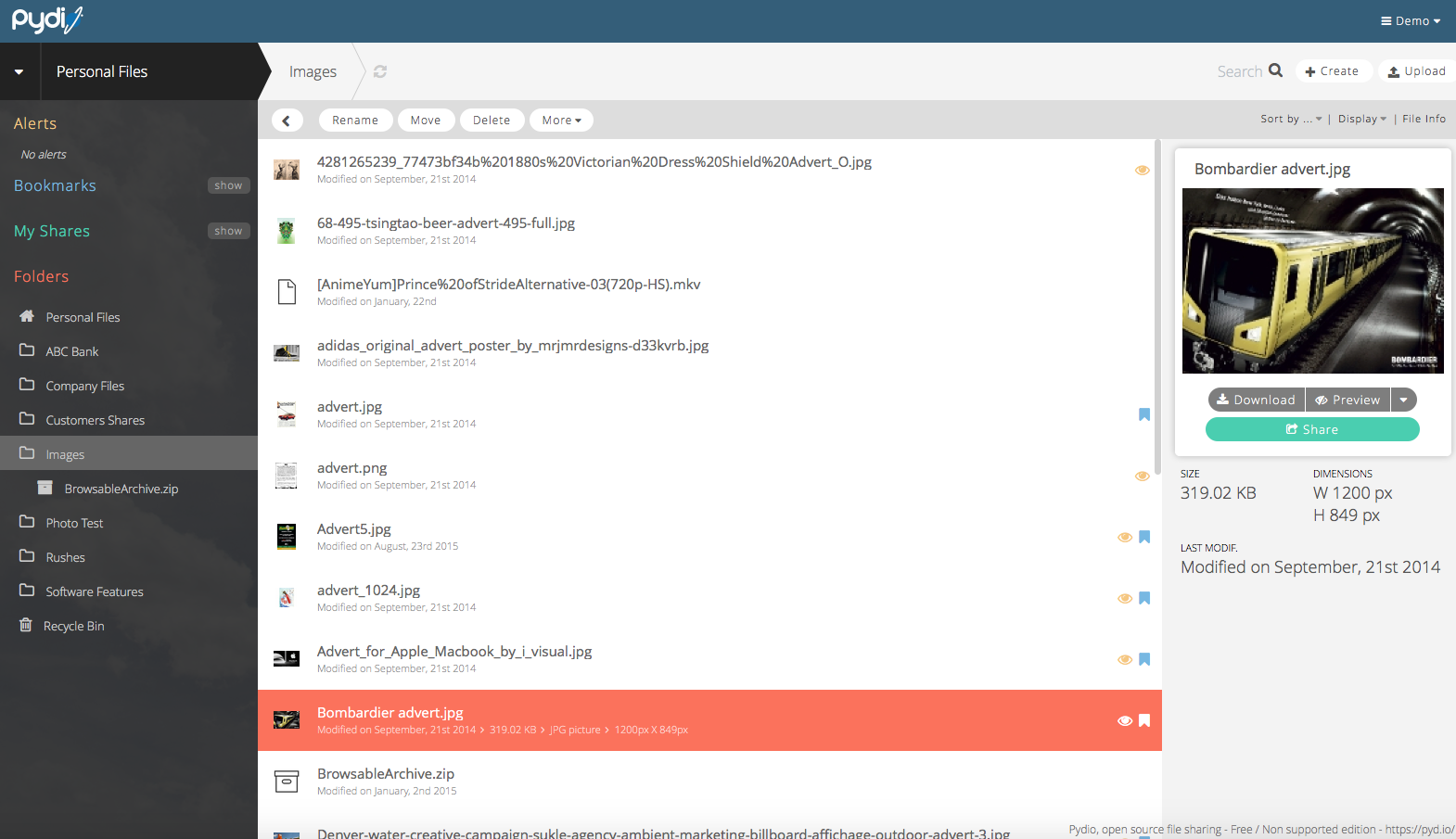This screenshot has width=1456, height=839.
Task: Click the green Share button
Action: (1312, 429)
